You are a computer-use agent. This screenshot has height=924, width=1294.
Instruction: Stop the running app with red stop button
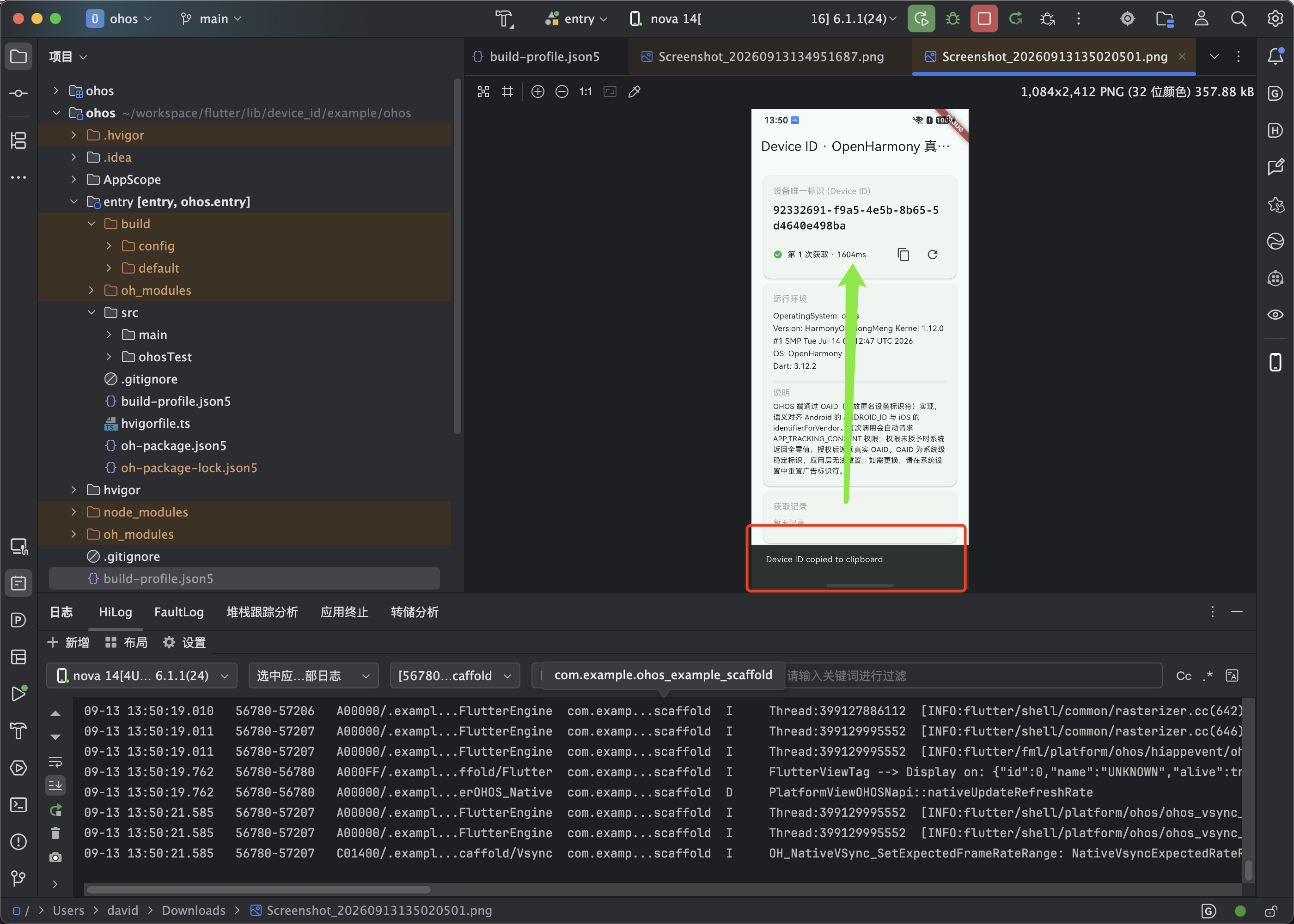coord(984,19)
